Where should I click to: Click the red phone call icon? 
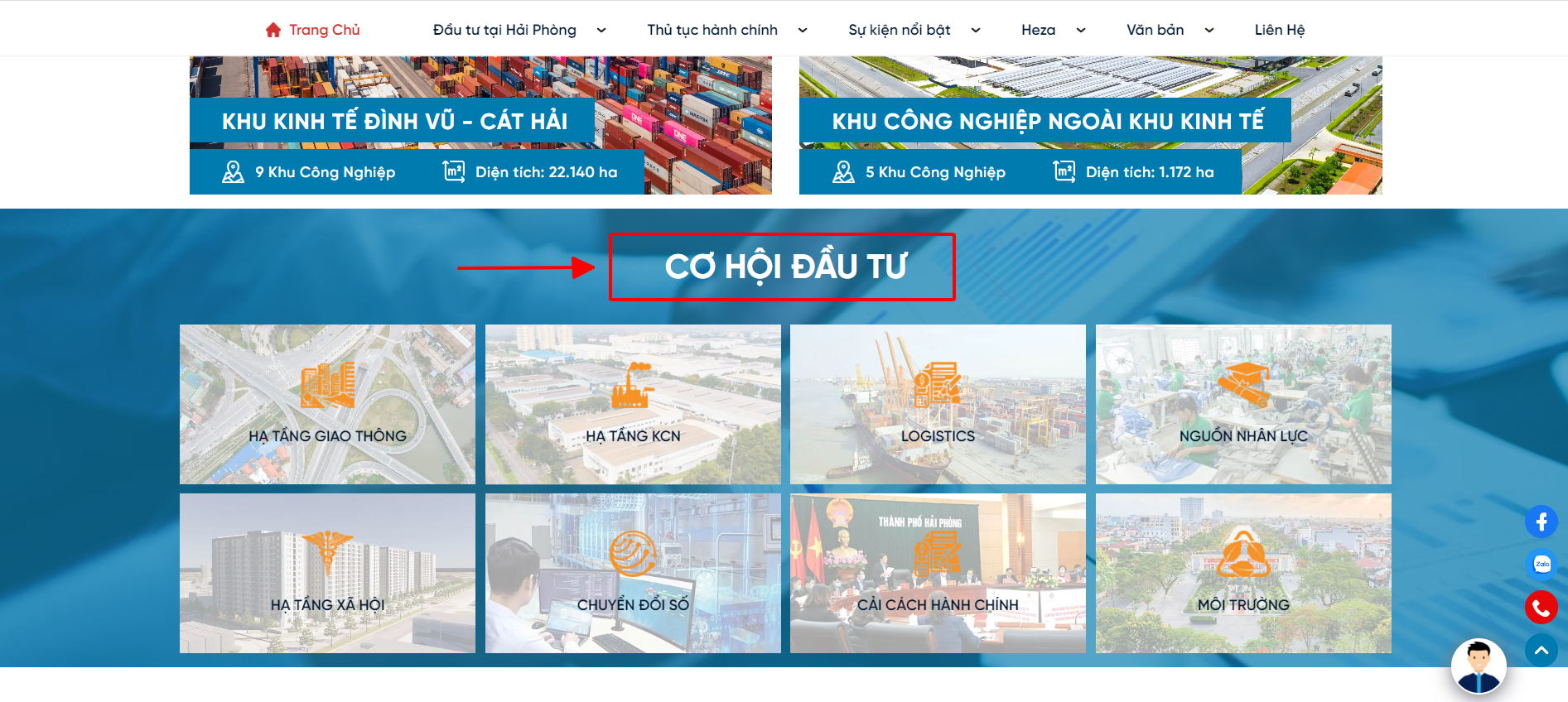1541,608
